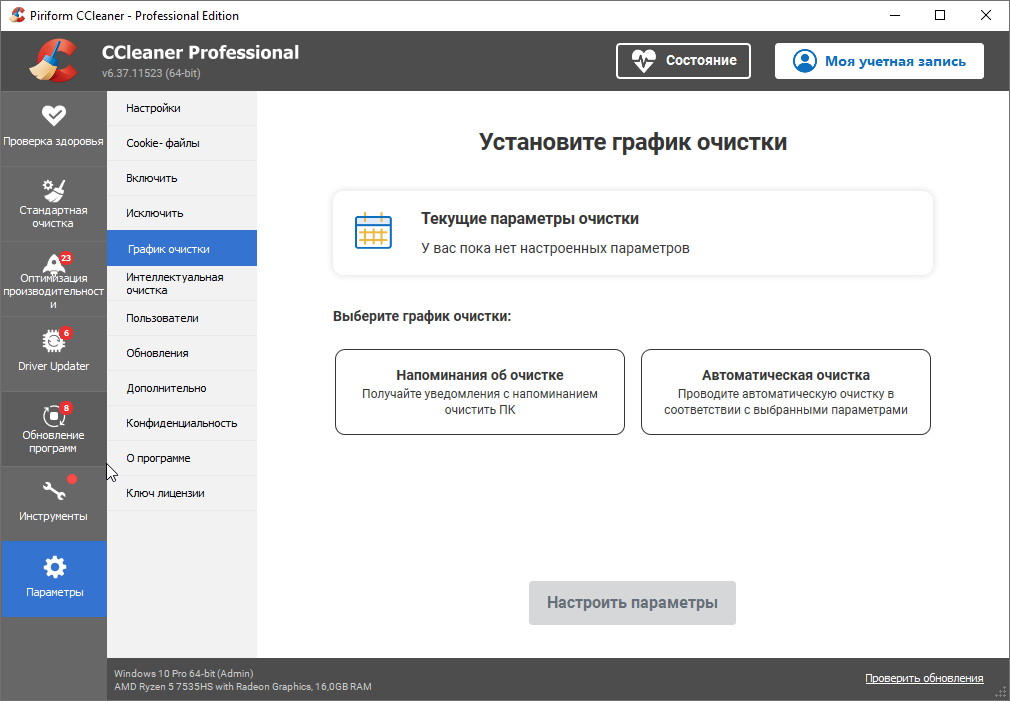Viewport: 1010px width, 701px height.
Task: Open the Включить section
Action: (x=182, y=178)
